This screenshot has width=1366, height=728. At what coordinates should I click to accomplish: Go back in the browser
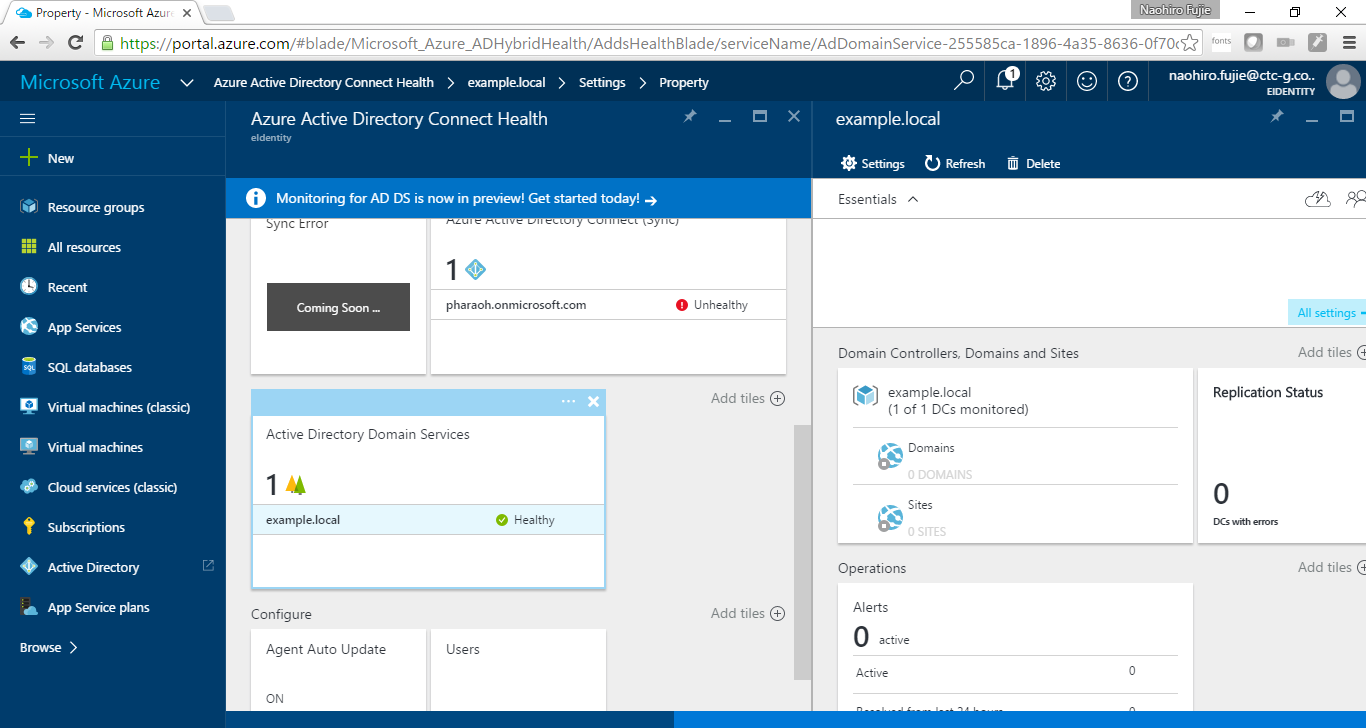17,42
